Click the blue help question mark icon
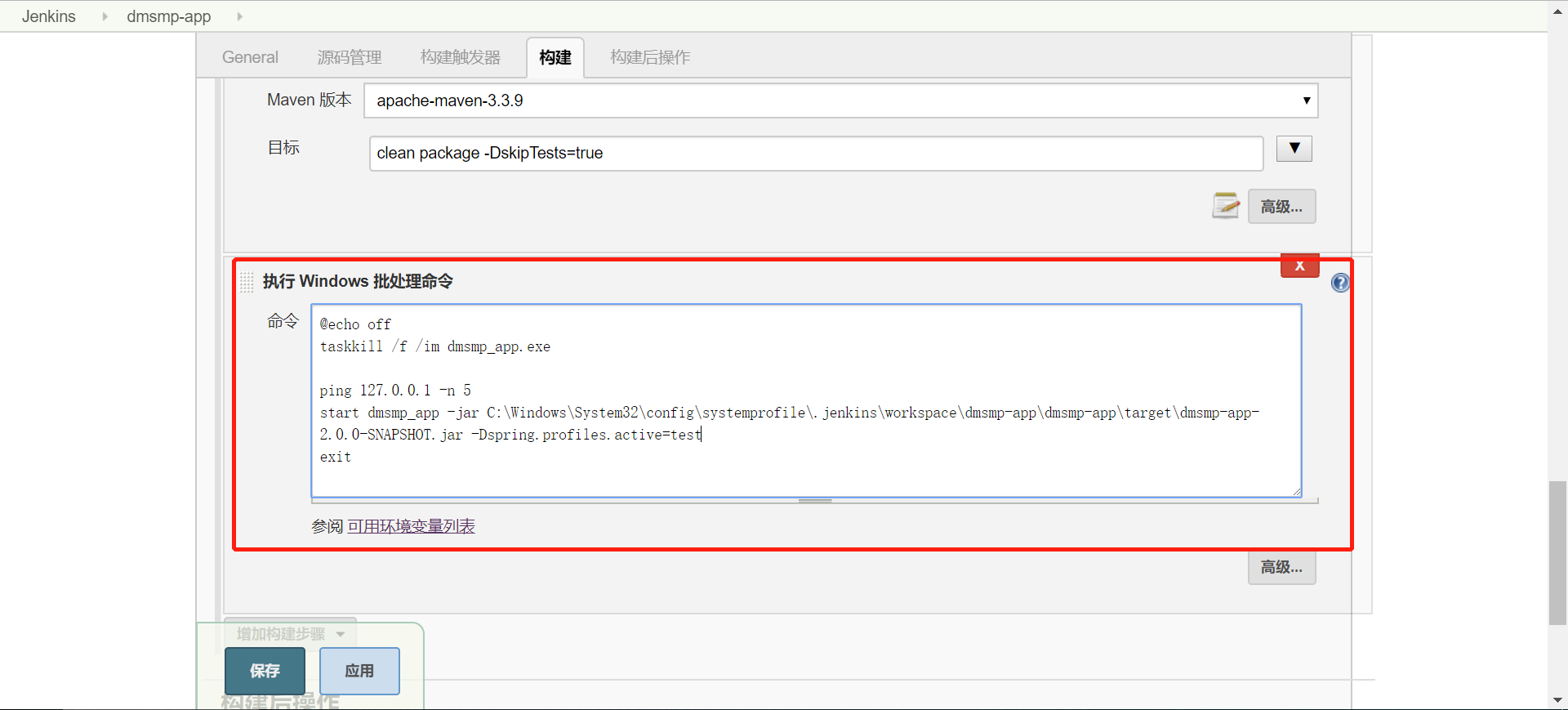This screenshot has width=1568, height=710. [1340, 283]
